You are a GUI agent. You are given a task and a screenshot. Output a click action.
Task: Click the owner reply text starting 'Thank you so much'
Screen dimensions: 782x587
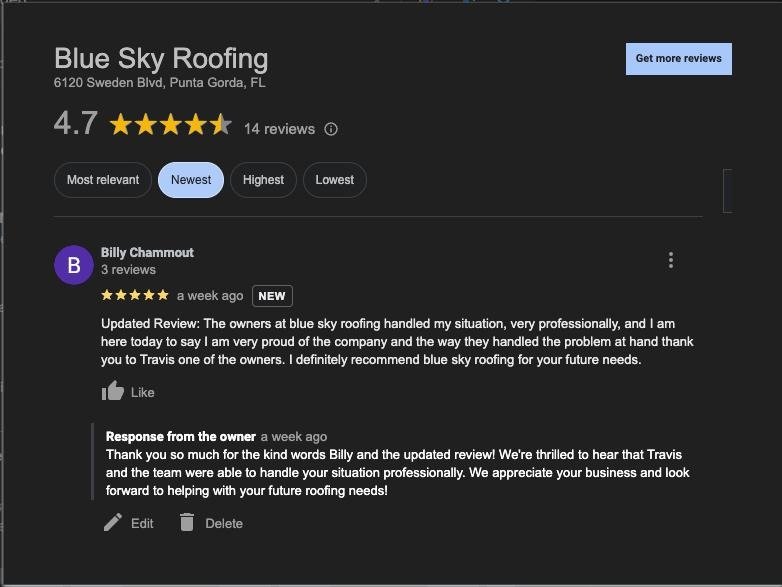click(397, 473)
